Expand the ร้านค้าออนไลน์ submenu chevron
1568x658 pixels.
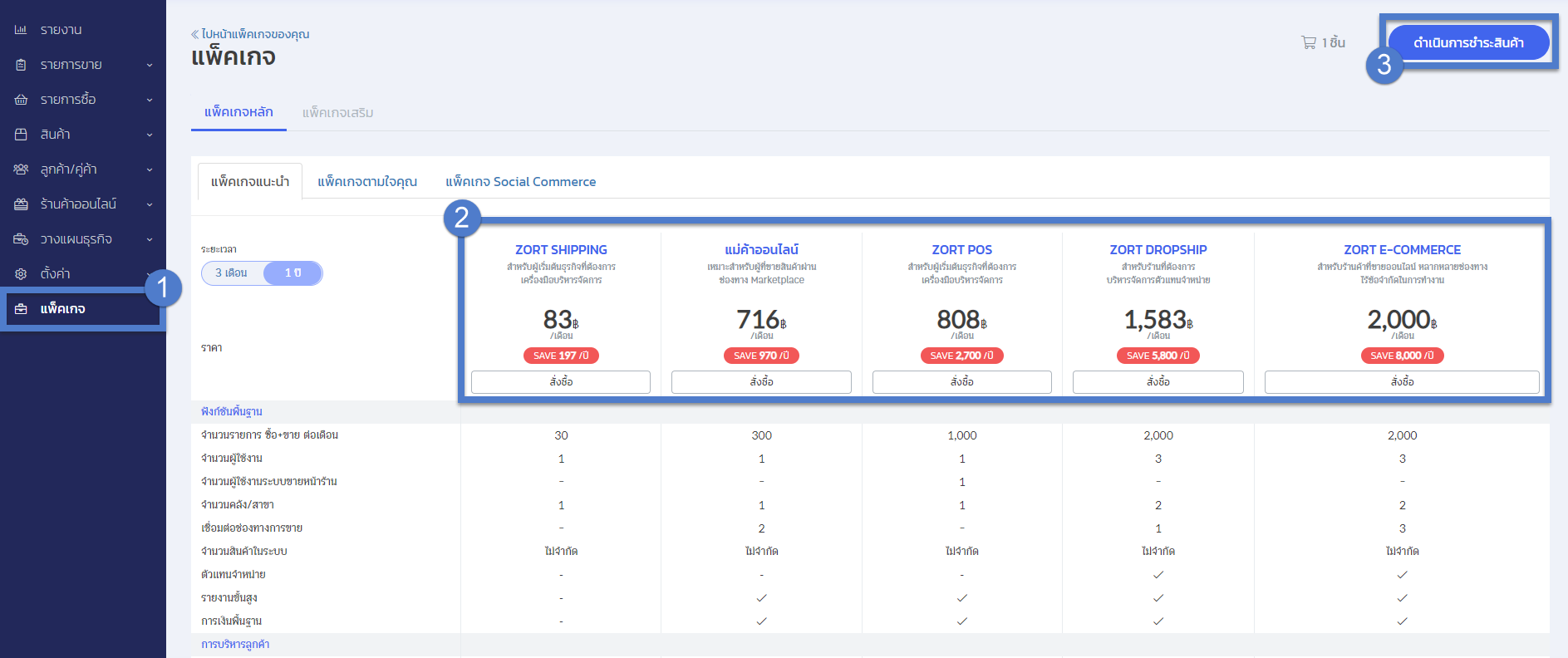click(150, 204)
